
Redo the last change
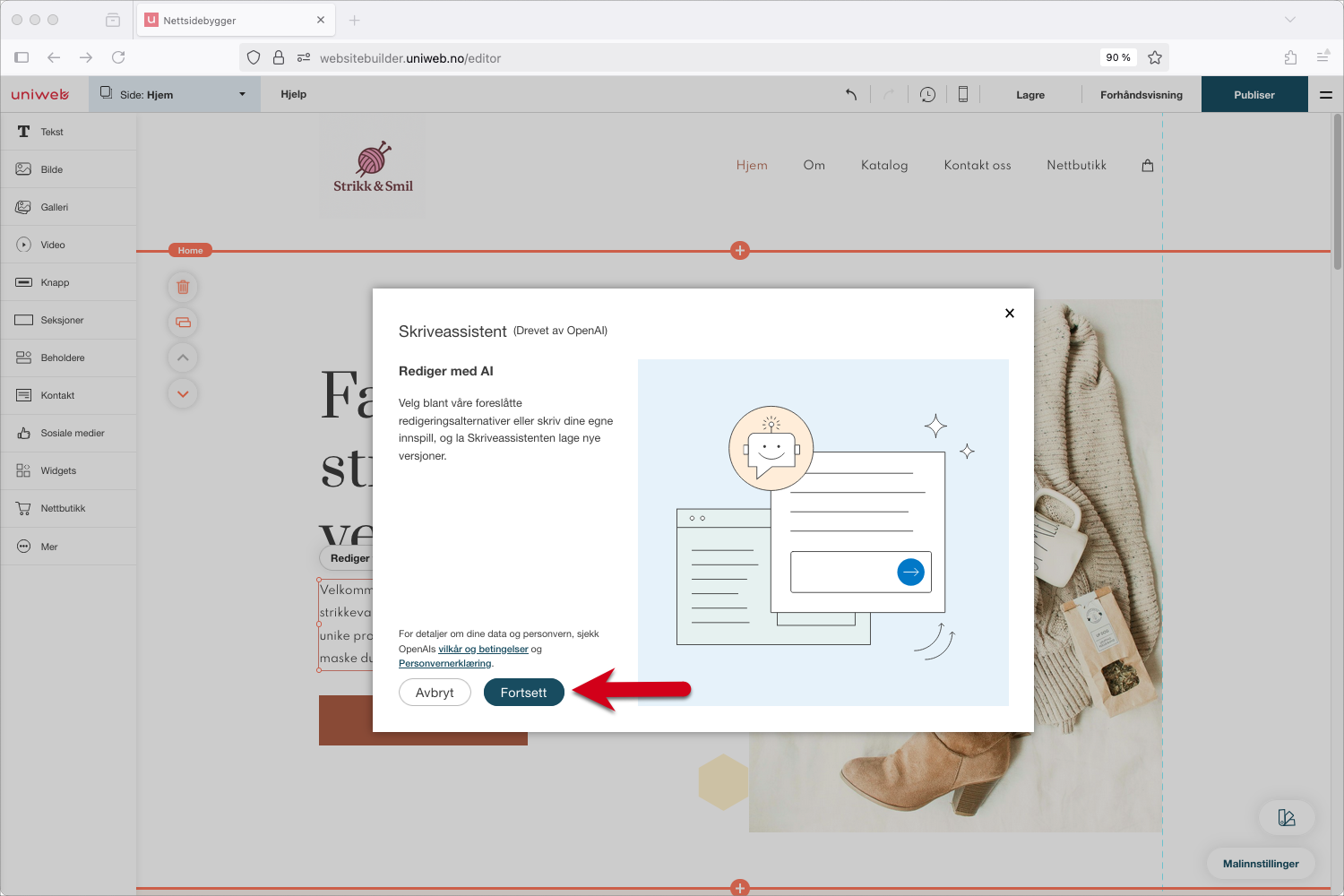[889, 94]
